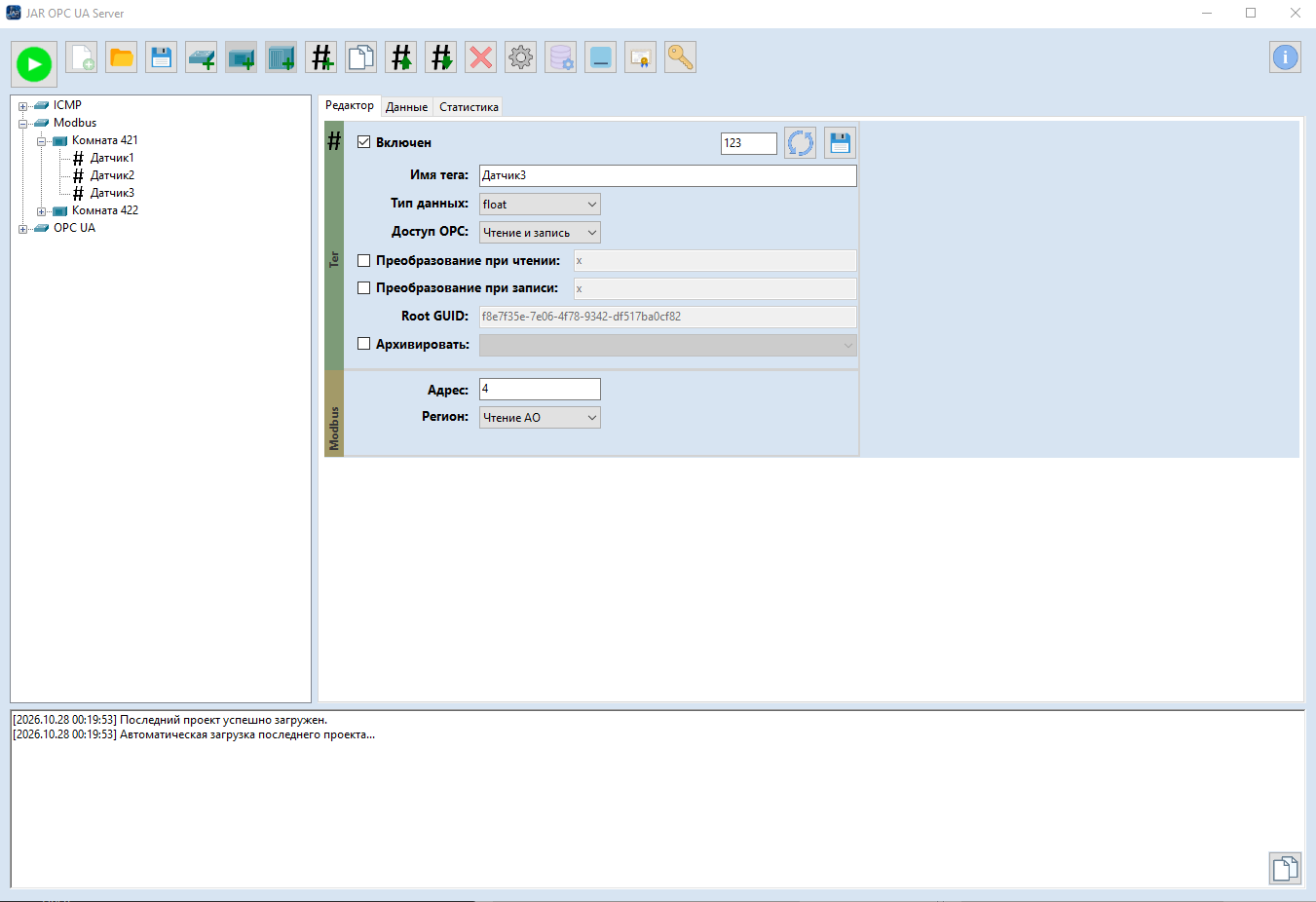Open the certificate icon in the toolbar
This screenshot has height=902, width=1316.
pos(641,57)
